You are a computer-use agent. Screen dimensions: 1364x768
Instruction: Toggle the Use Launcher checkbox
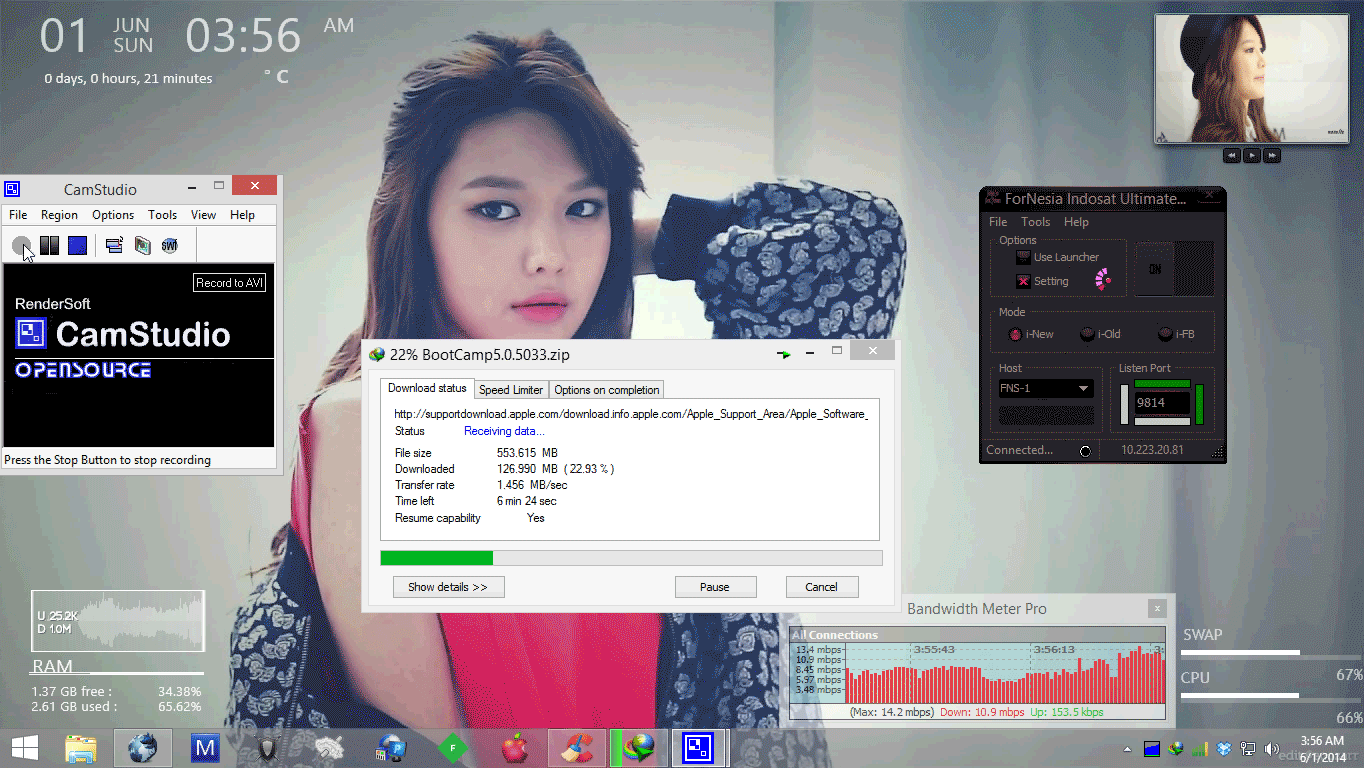(x=1022, y=257)
